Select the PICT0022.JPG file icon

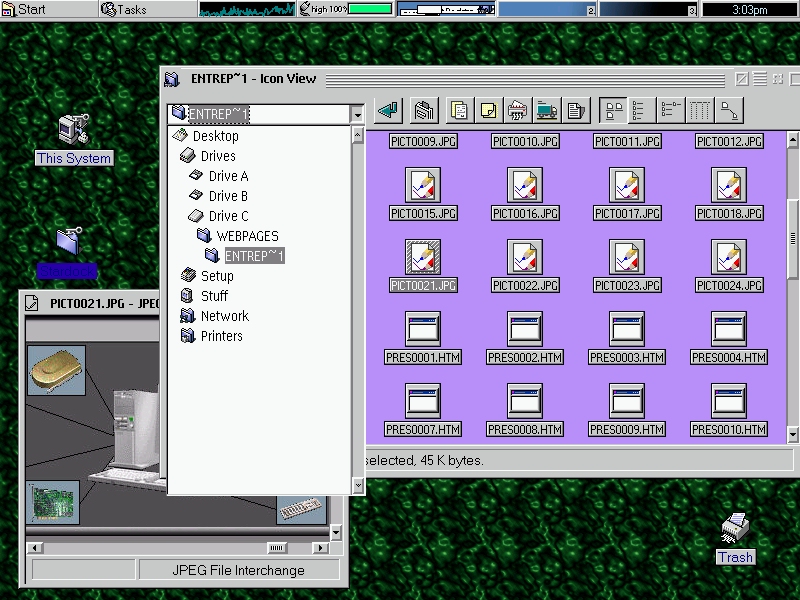[x=525, y=257]
